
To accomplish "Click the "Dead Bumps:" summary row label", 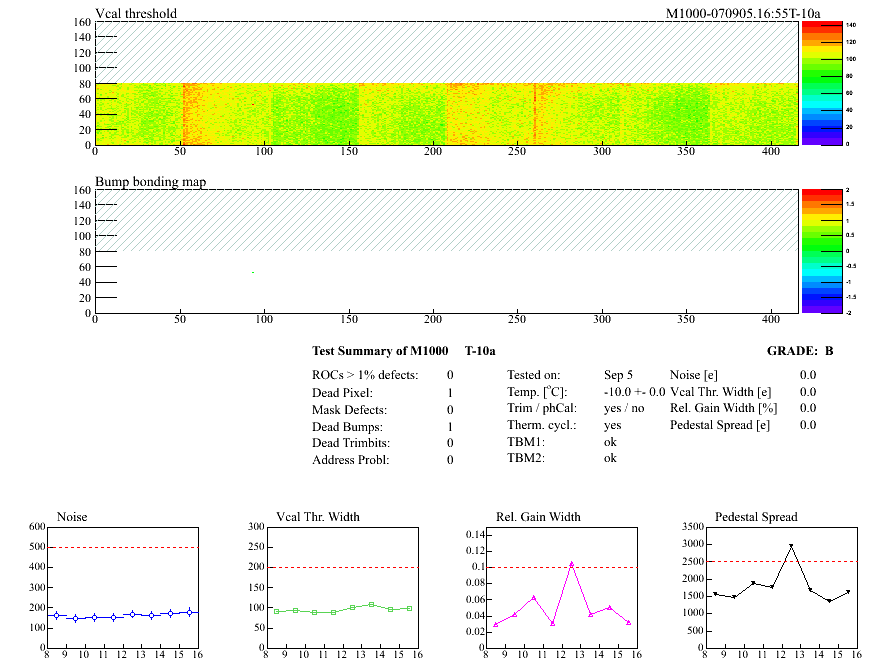I will point(344,426).
